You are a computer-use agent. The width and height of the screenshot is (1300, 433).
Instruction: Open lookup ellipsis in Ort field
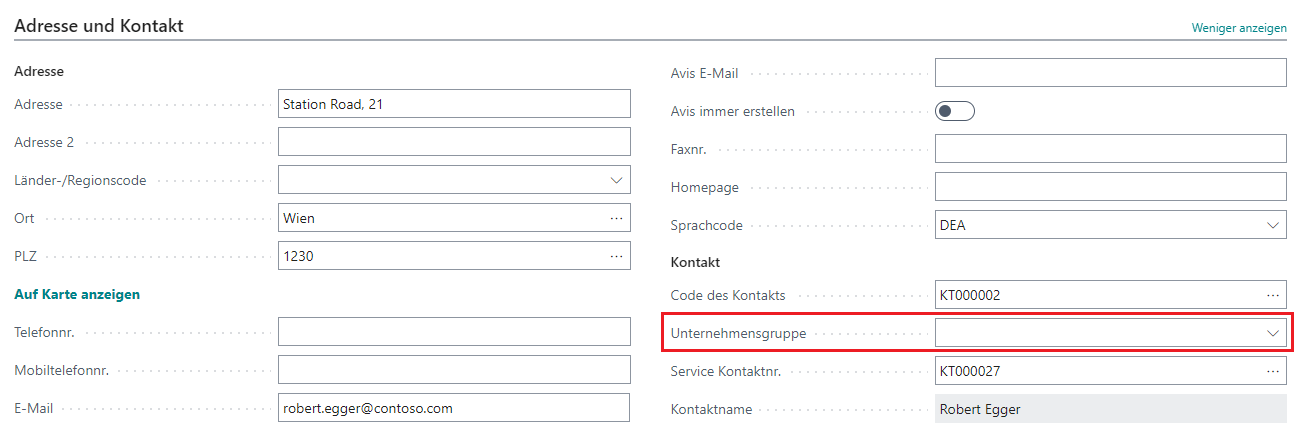(616, 218)
